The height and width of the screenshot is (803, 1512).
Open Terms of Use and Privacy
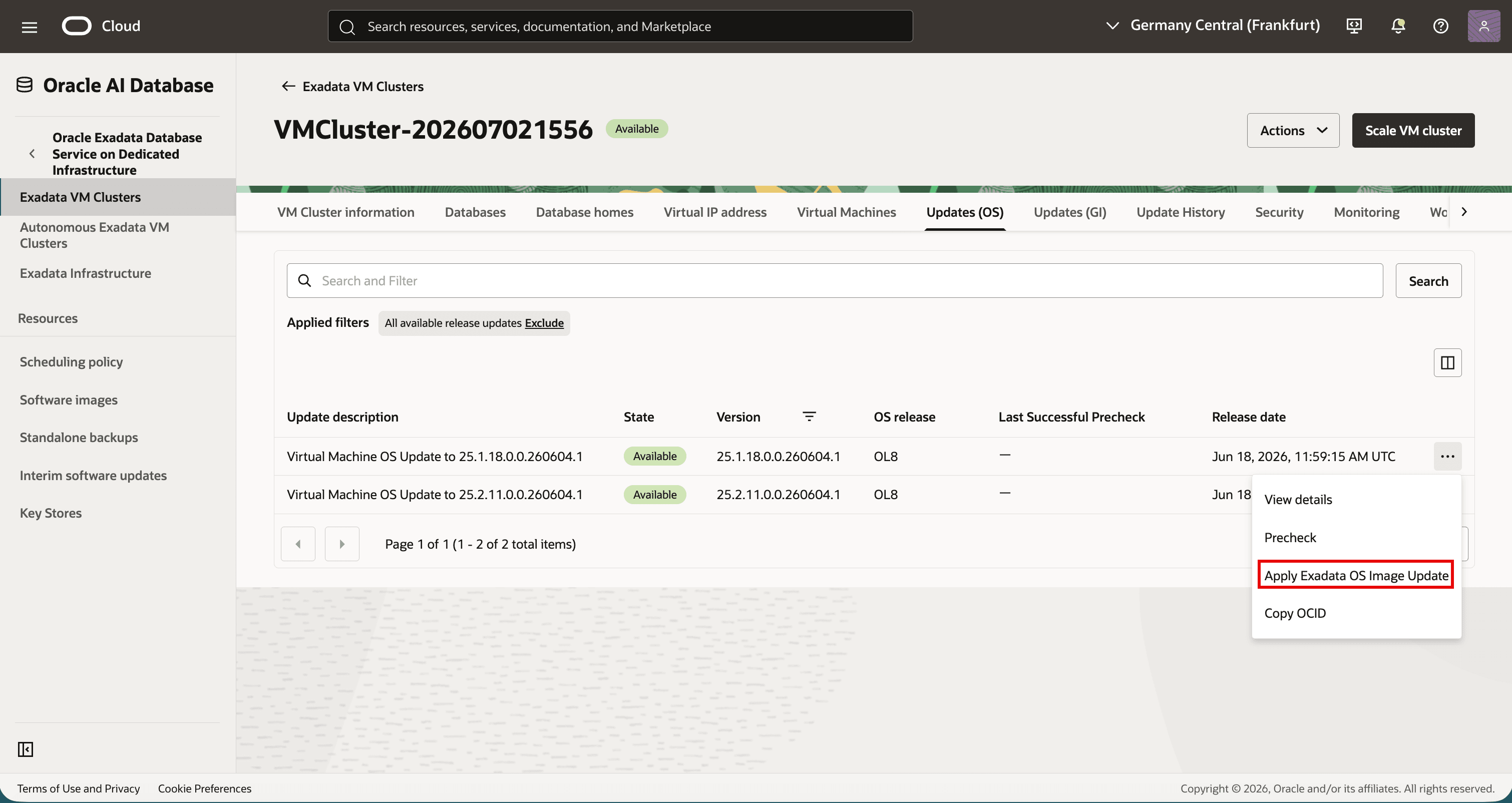(x=79, y=788)
